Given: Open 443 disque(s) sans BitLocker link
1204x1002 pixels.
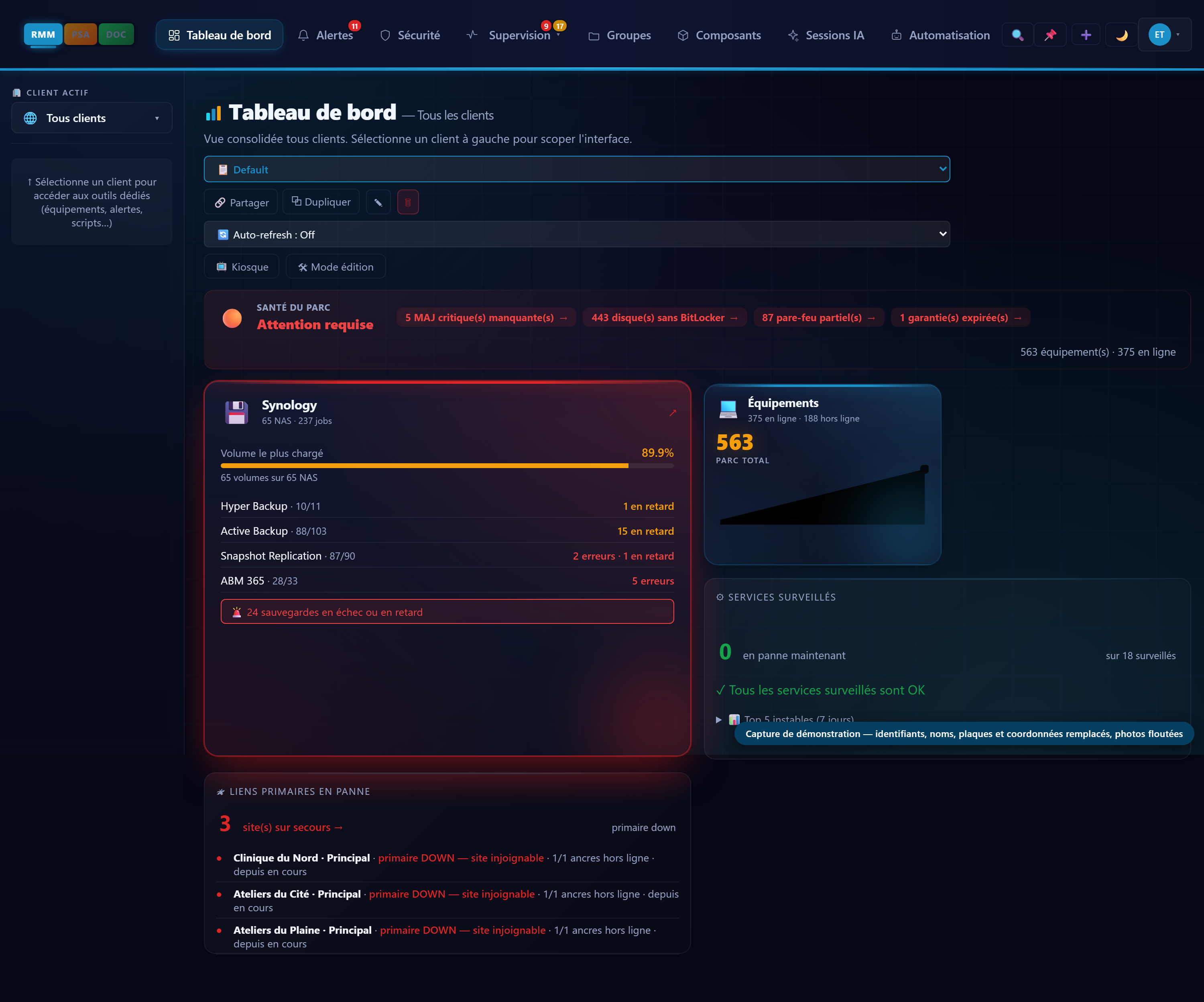Looking at the screenshot, I should coord(665,317).
